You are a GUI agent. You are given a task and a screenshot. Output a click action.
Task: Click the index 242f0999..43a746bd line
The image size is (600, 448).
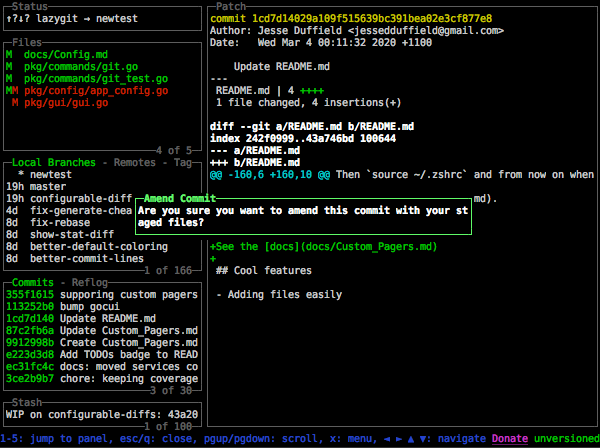[x=303, y=138]
